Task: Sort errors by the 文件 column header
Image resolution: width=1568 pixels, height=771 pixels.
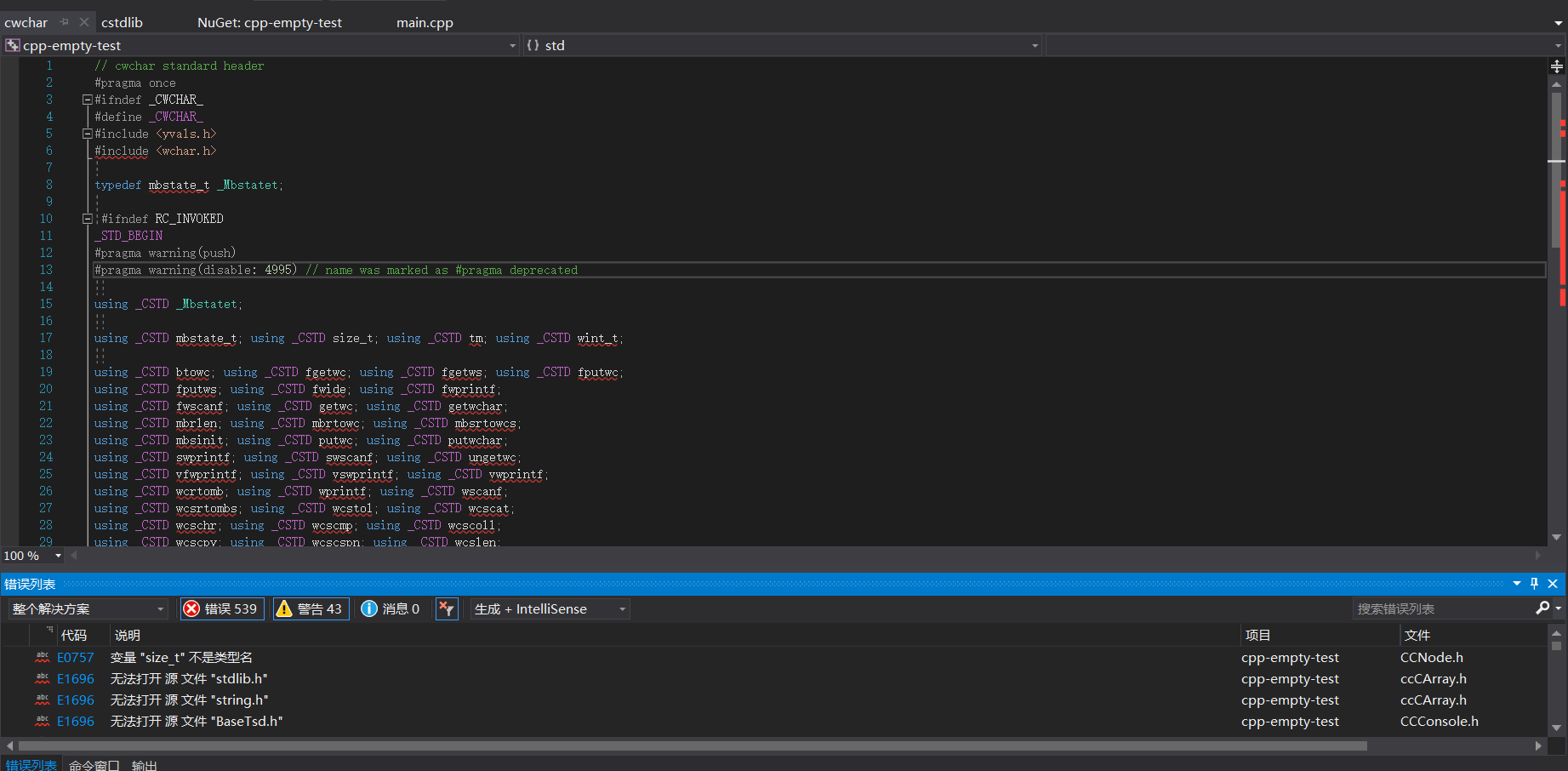Action: pos(1417,635)
